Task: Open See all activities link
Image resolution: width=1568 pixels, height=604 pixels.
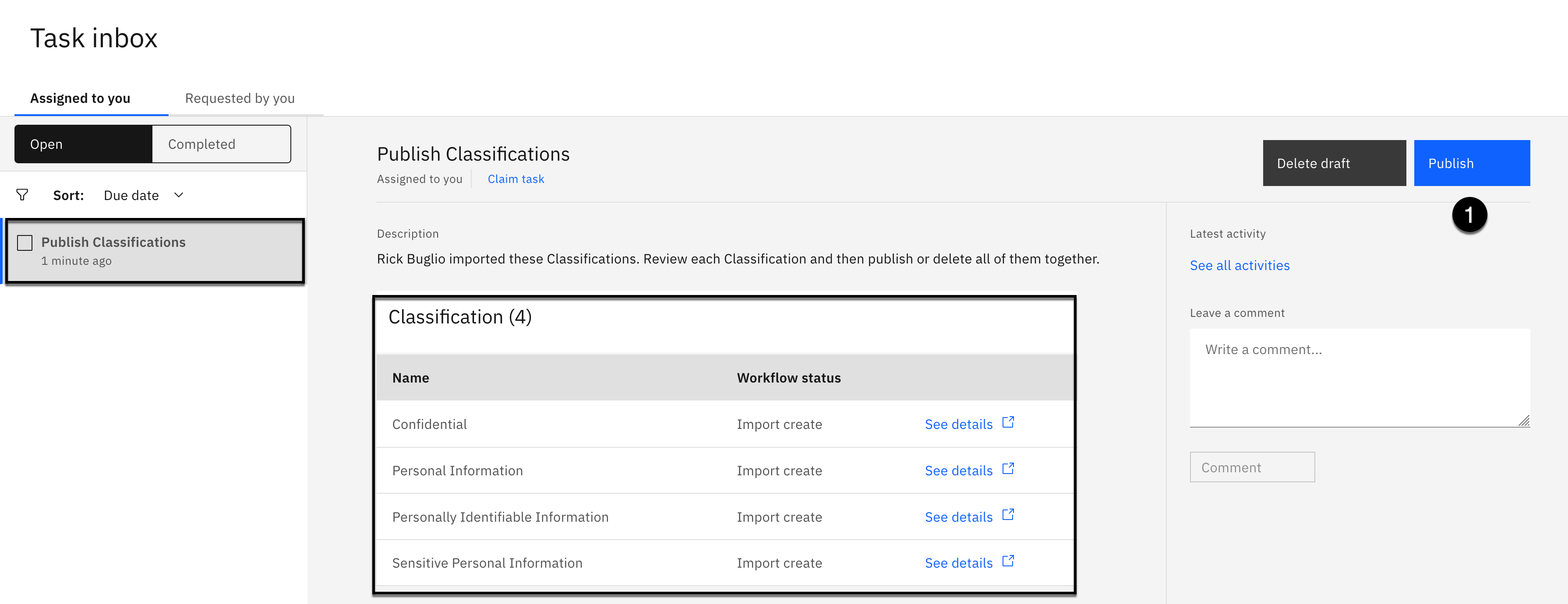Action: (x=1240, y=265)
